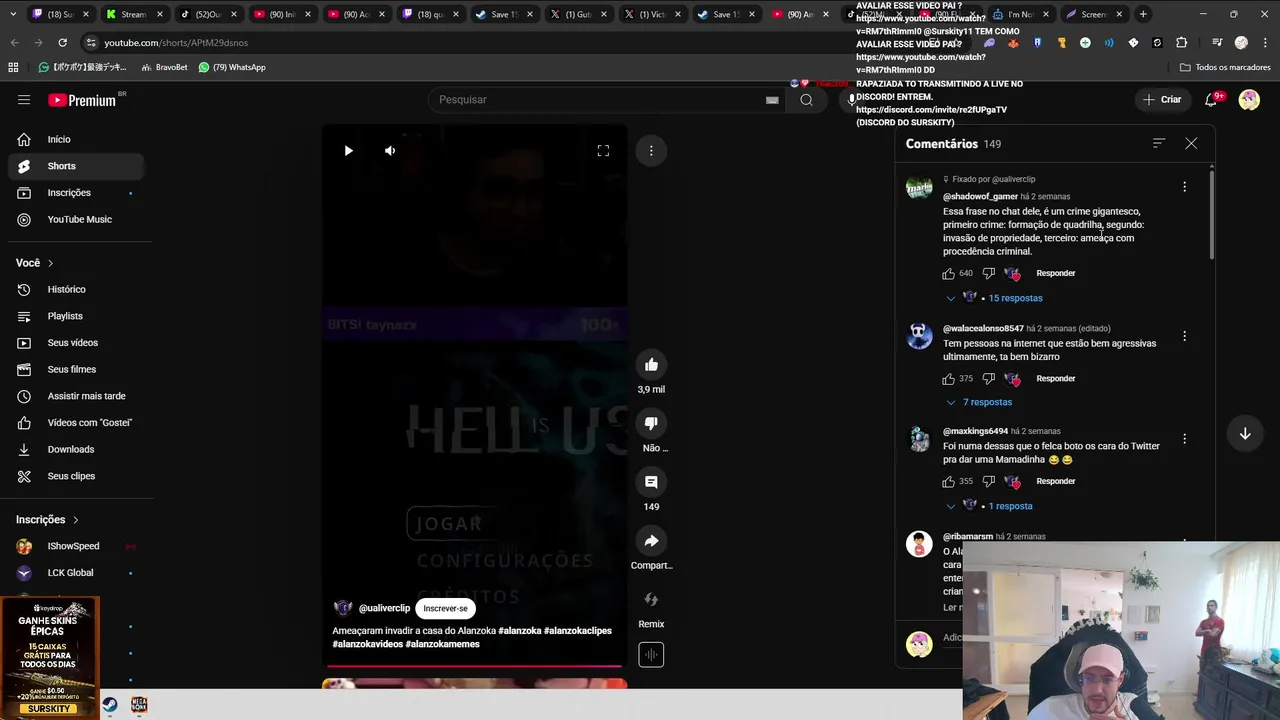This screenshot has width=1280, height=720.
Task: Enter fullscreen on the Short
Action: 603,151
